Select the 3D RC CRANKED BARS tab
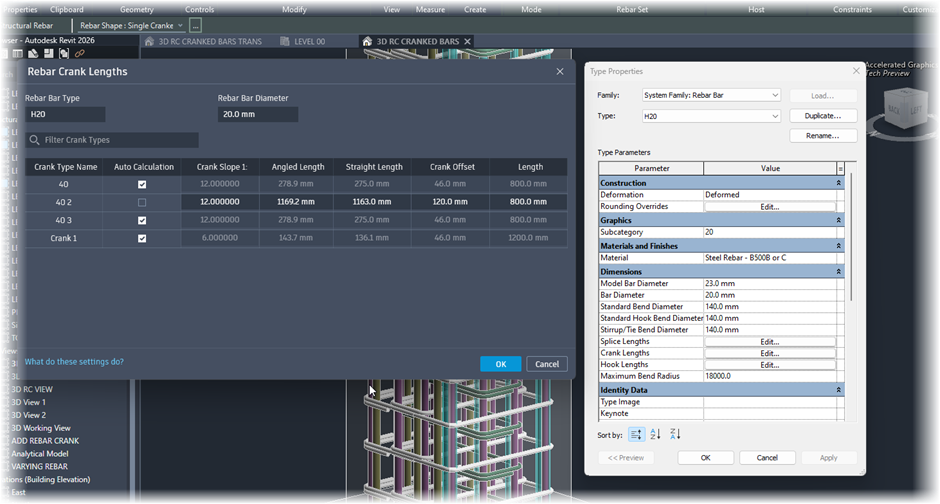 tap(418, 41)
